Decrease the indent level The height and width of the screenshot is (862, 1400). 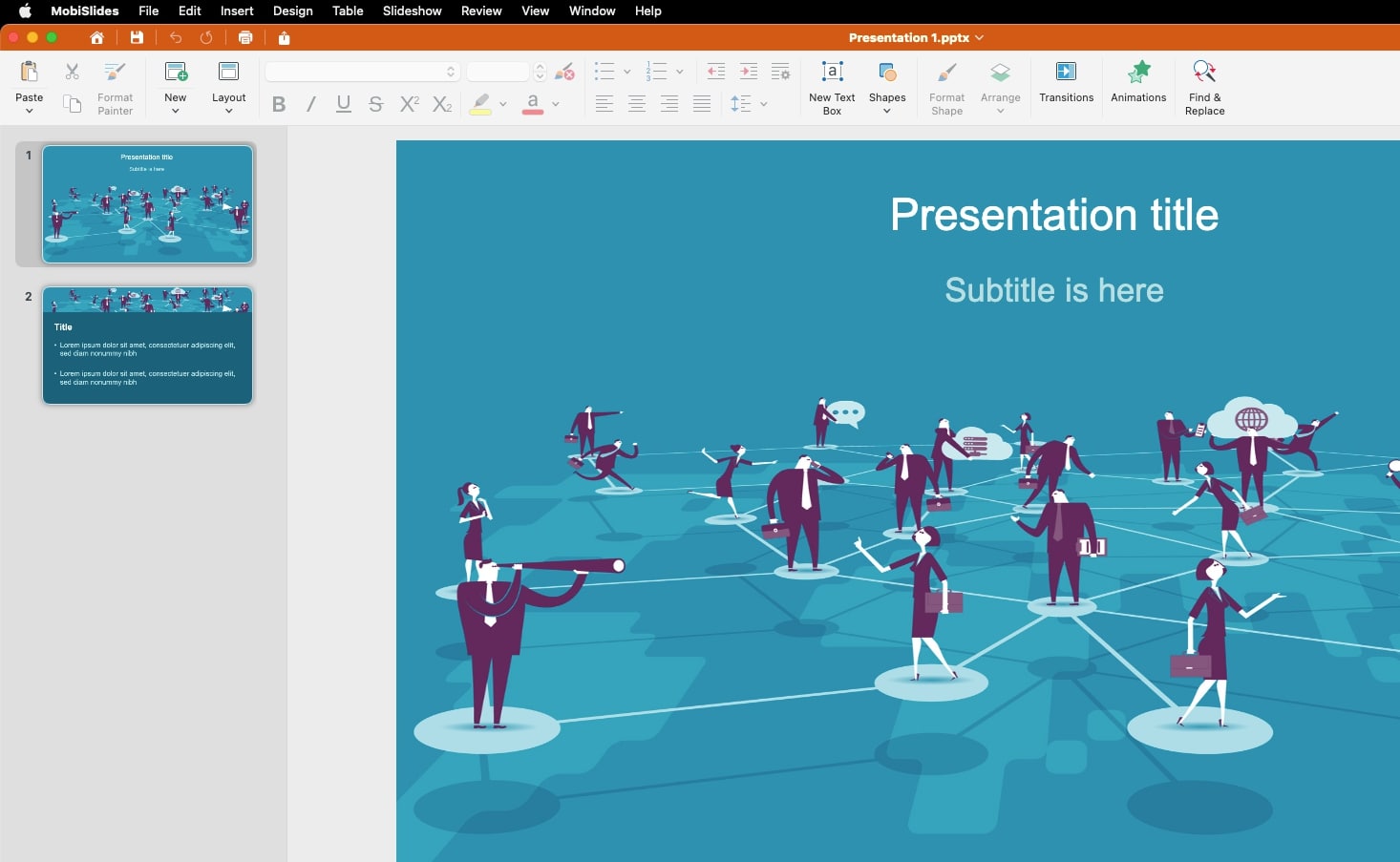[x=716, y=72]
